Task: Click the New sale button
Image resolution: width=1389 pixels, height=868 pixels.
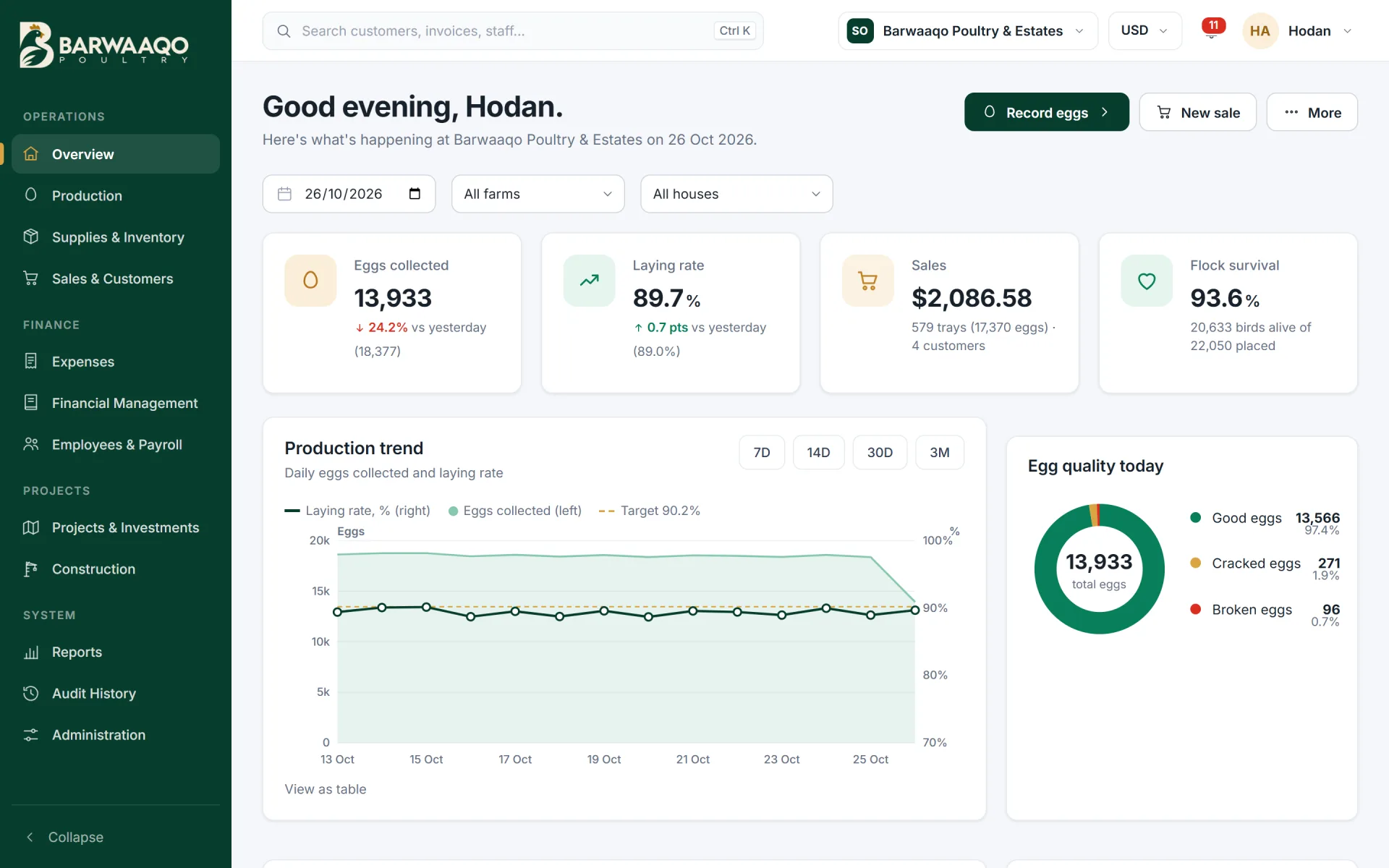Action: 1197,112
